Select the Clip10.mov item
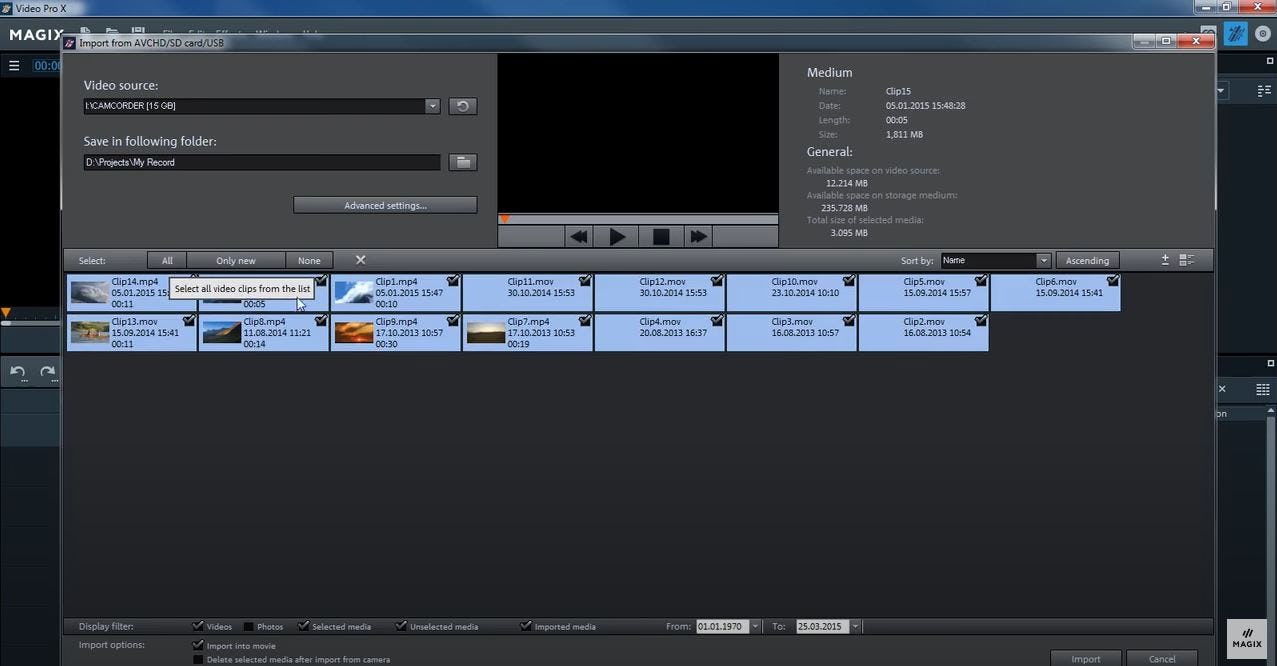Image resolution: width=1277 pixels, height=666 pixels. point(792,293)
